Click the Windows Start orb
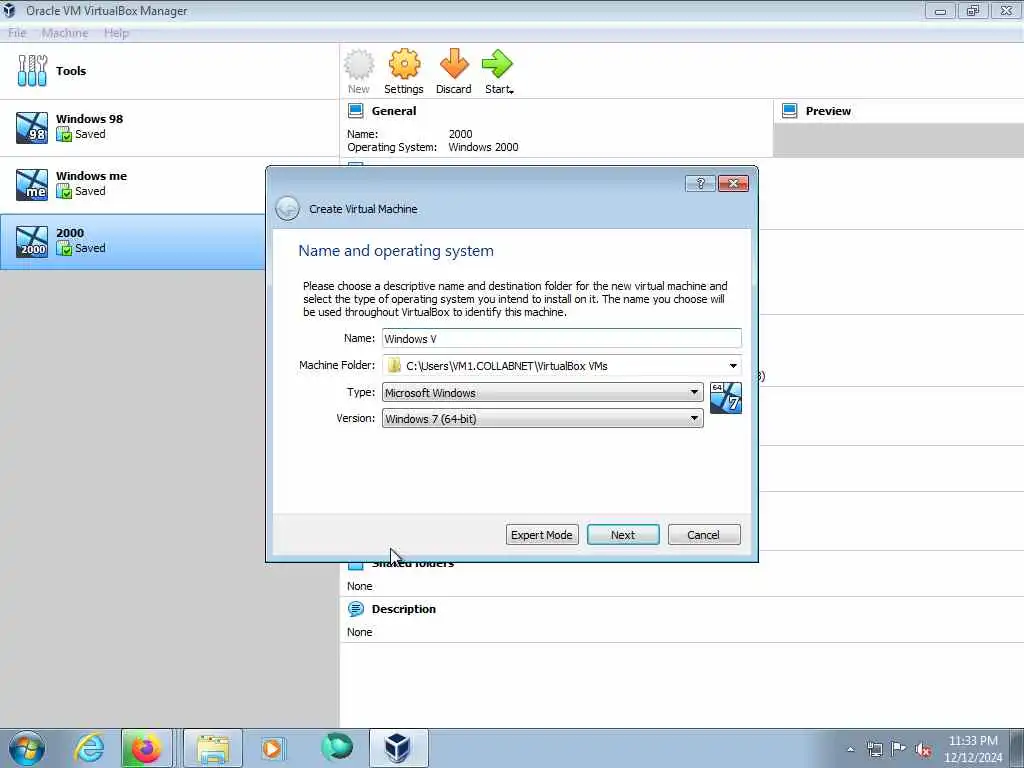The image size is (1024, 768). (27, 748)
